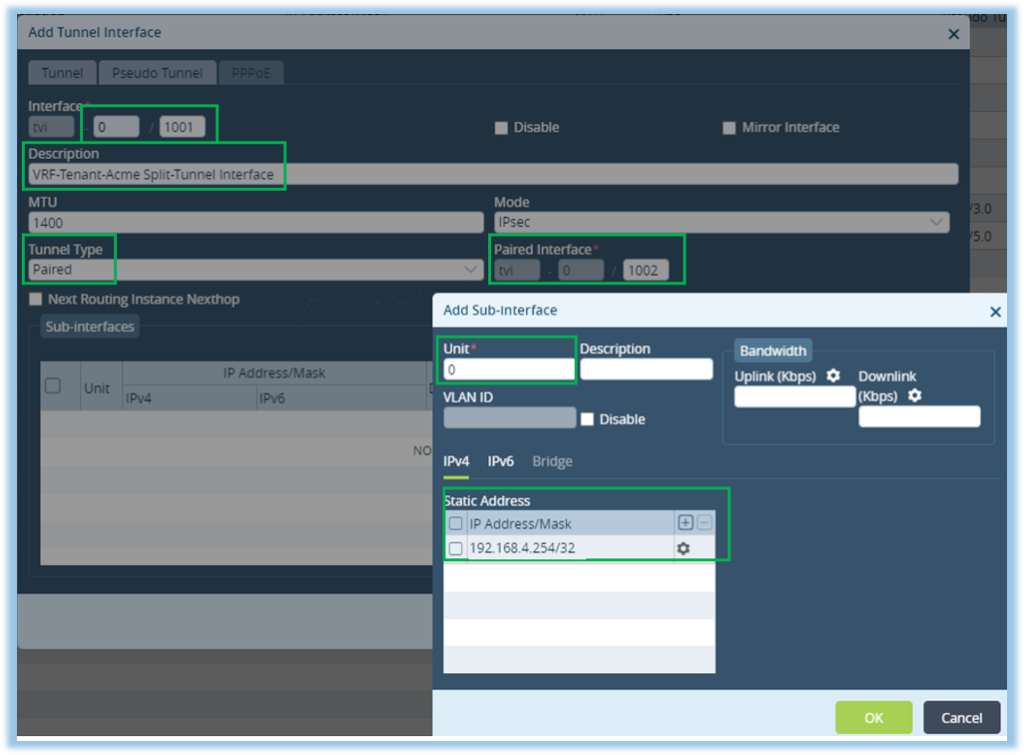
Task: Click Cancel to discard the sub-interface
Action: pyautogui.click(x=960, y=717)
